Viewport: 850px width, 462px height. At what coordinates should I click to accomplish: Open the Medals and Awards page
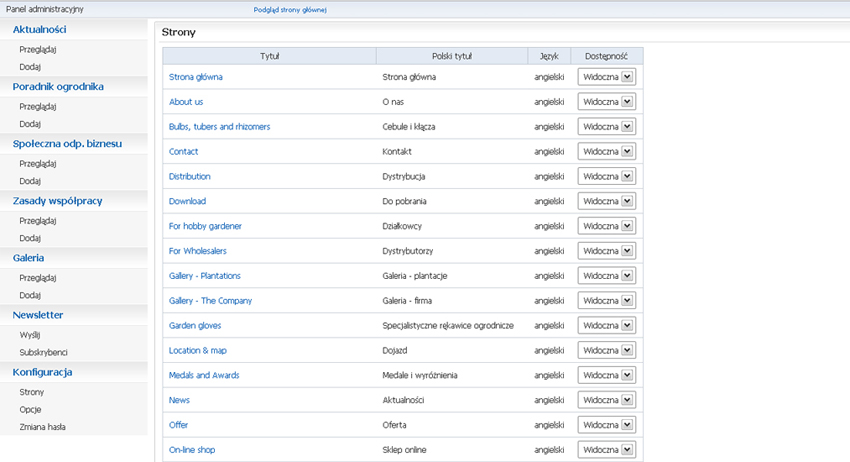tap(204, 375)
